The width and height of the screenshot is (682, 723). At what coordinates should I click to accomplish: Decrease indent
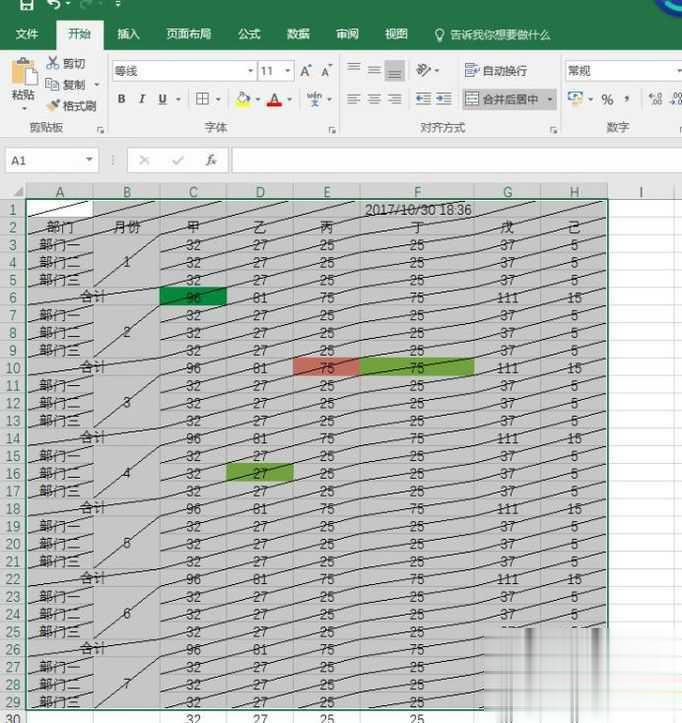(423, 99)
